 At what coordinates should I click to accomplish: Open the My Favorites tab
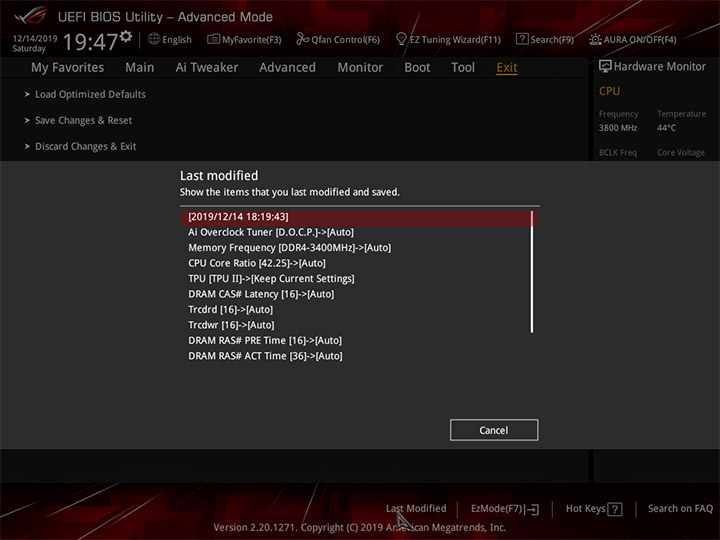pos(68,68)
